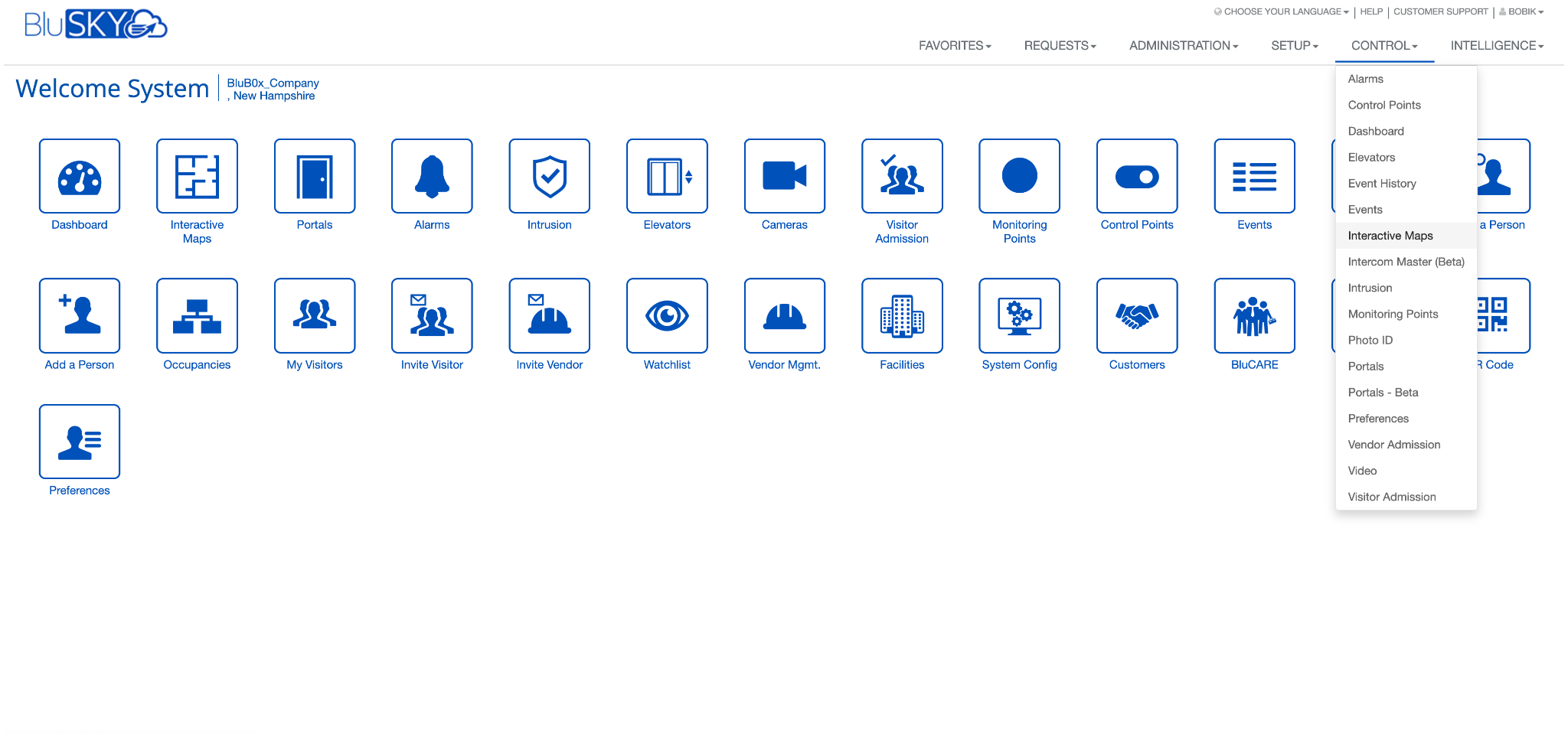
Task: Expand the BOBIK user menu
Action: (1522, 11)
